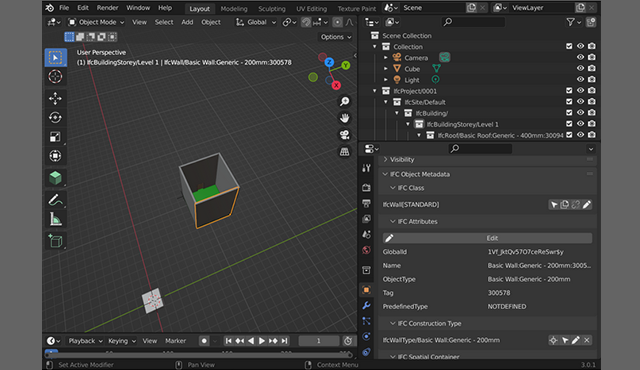Switch to the Modeling workspace tab
This screenshot has height=370, width=640.
point(234,9)
